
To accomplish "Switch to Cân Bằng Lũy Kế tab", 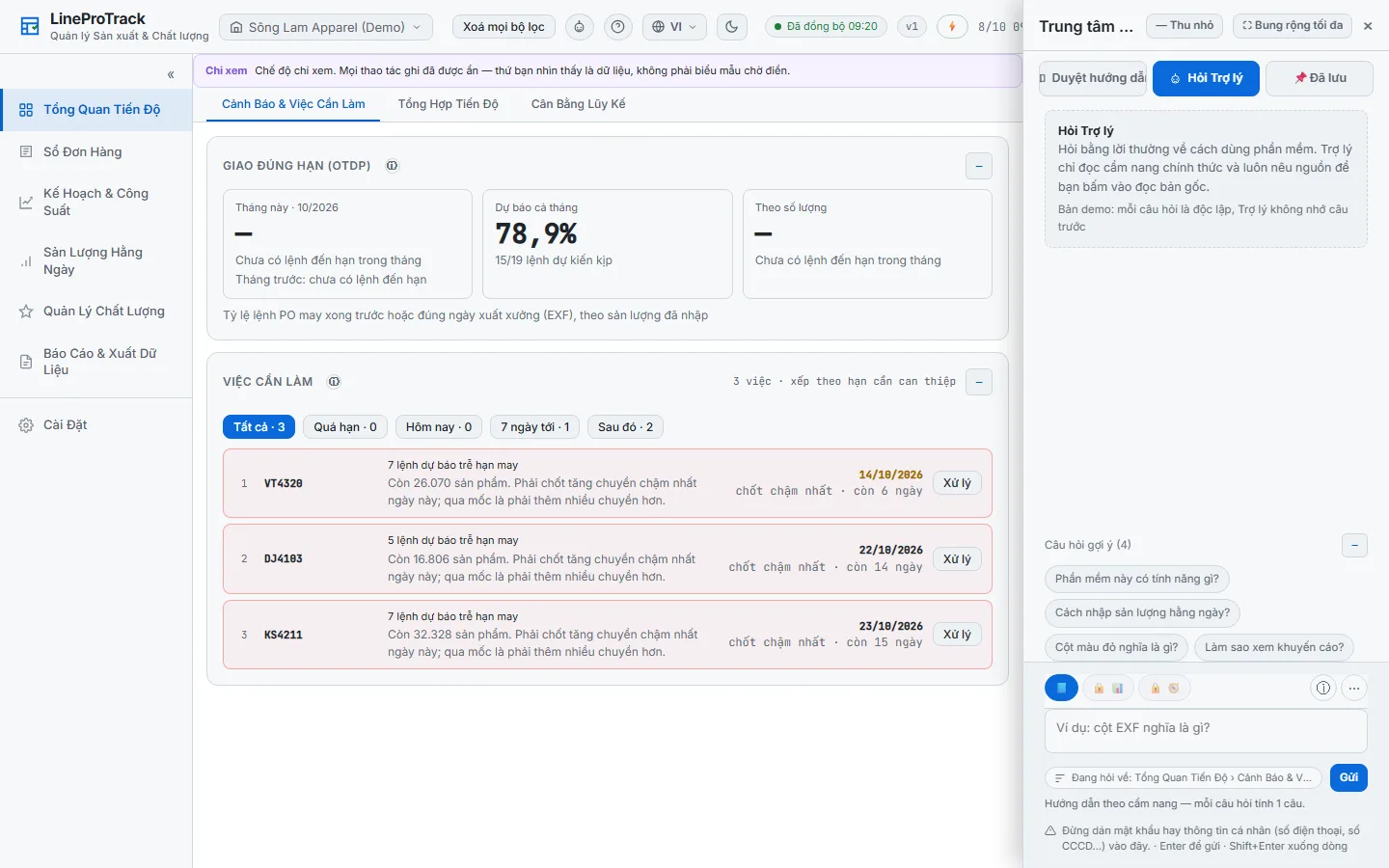I will [x=579, y=104].
